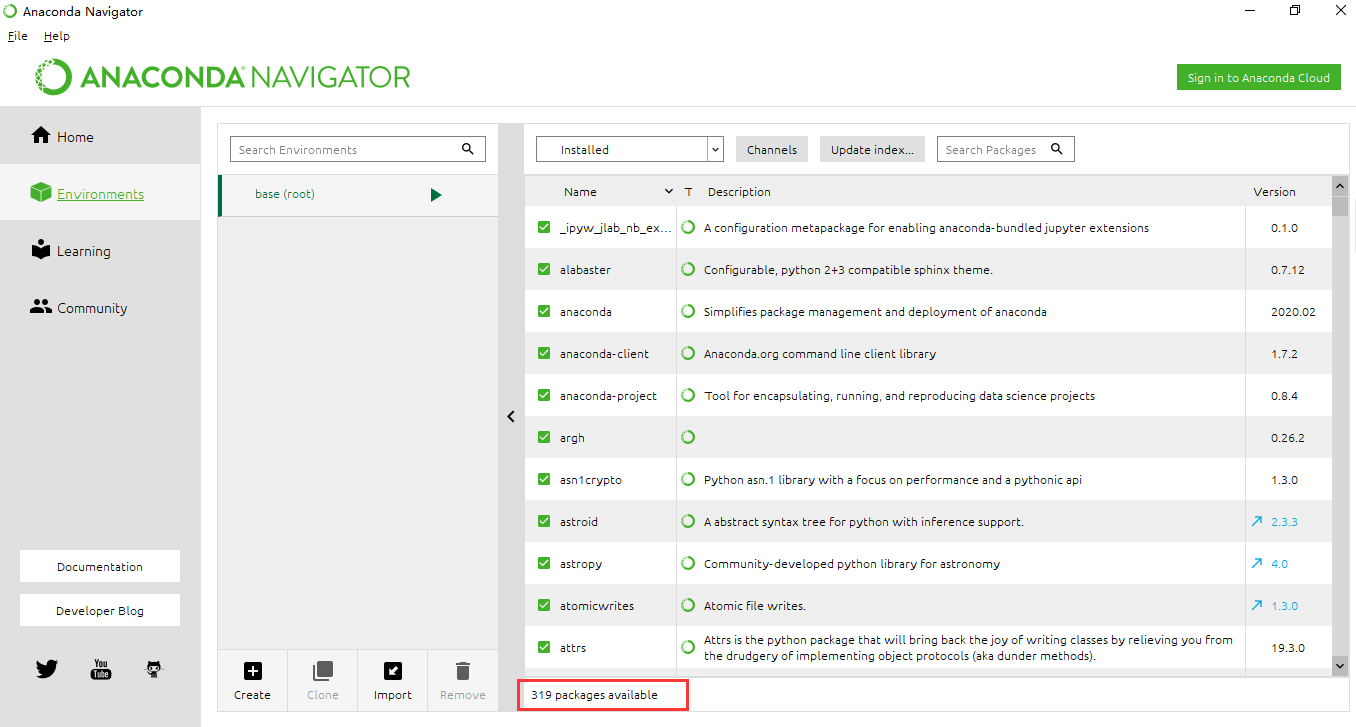
Task: Focus the Search Environments field
Action: [358, 149]
